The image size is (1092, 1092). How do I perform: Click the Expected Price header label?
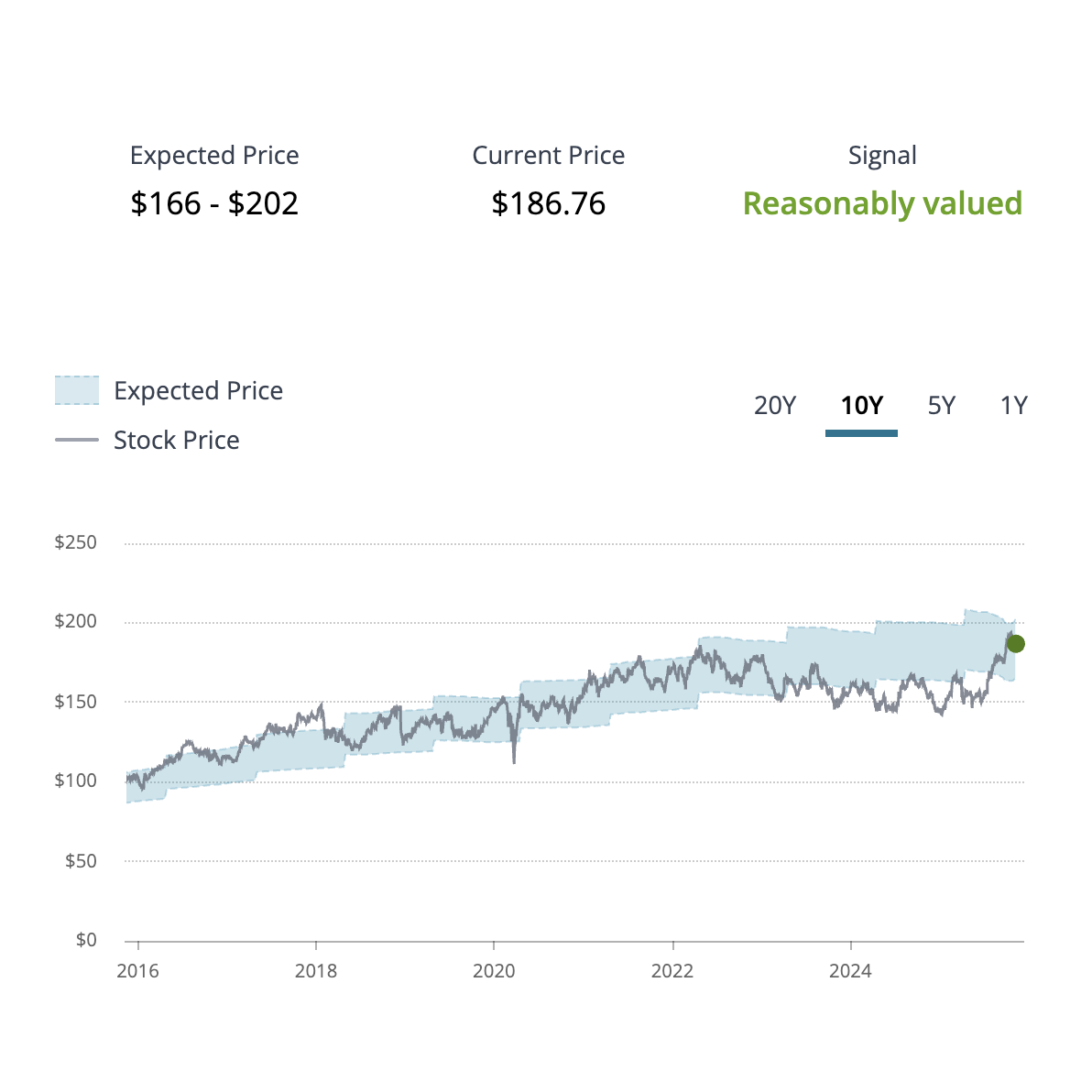[x=214, y=155]
